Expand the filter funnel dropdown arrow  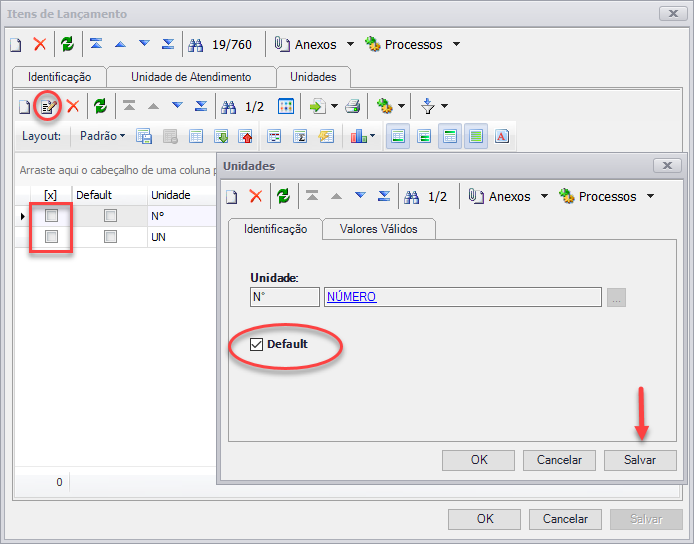click(445, 106)
